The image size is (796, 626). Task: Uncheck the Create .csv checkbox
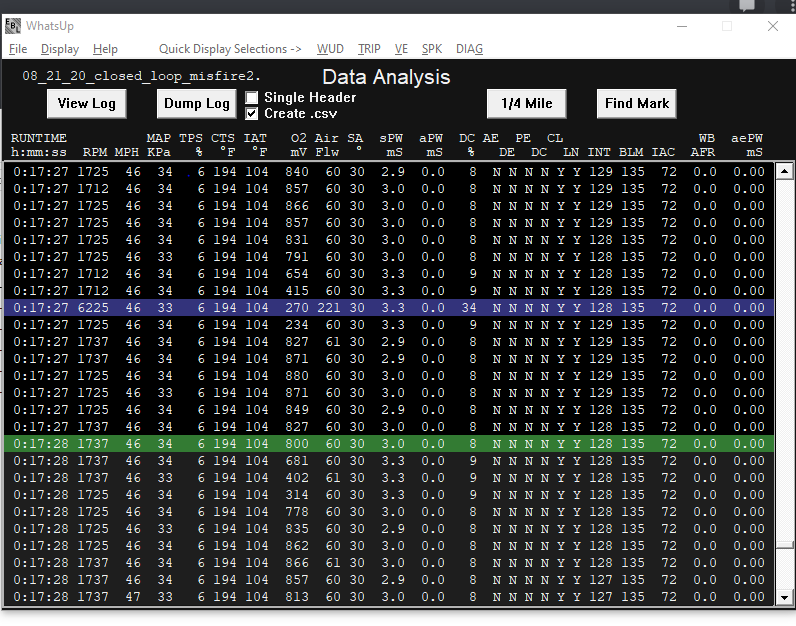point(252,114)
